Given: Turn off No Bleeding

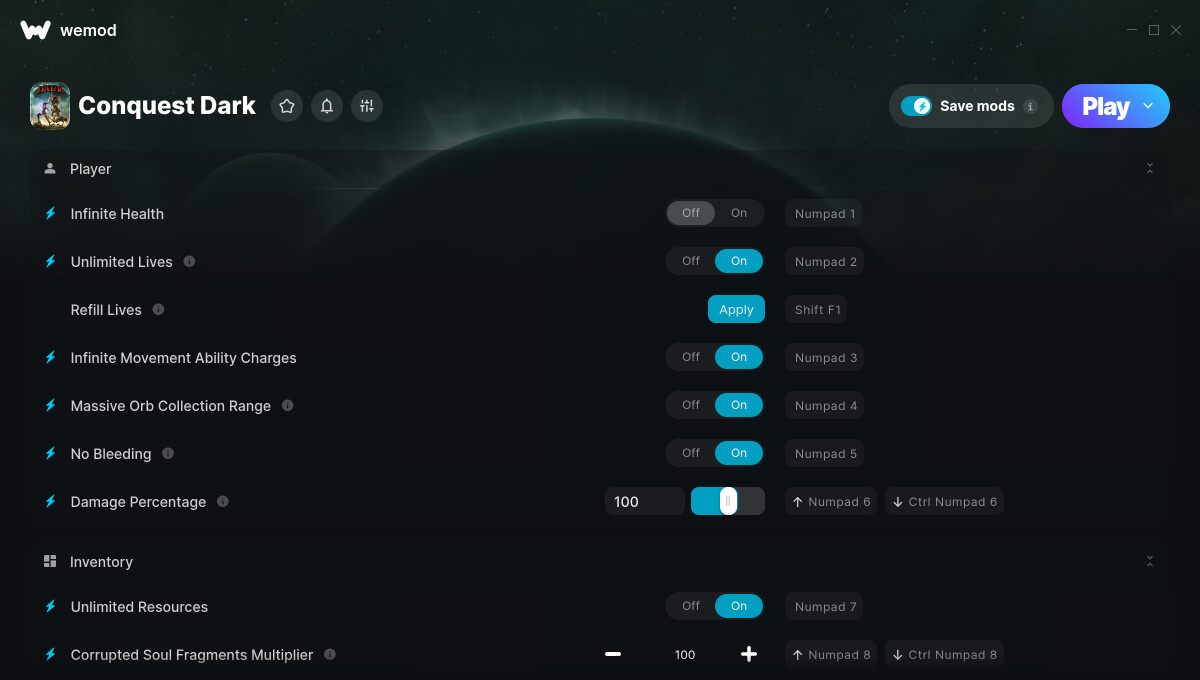Looking at the screenshot, I should (691, 453).
